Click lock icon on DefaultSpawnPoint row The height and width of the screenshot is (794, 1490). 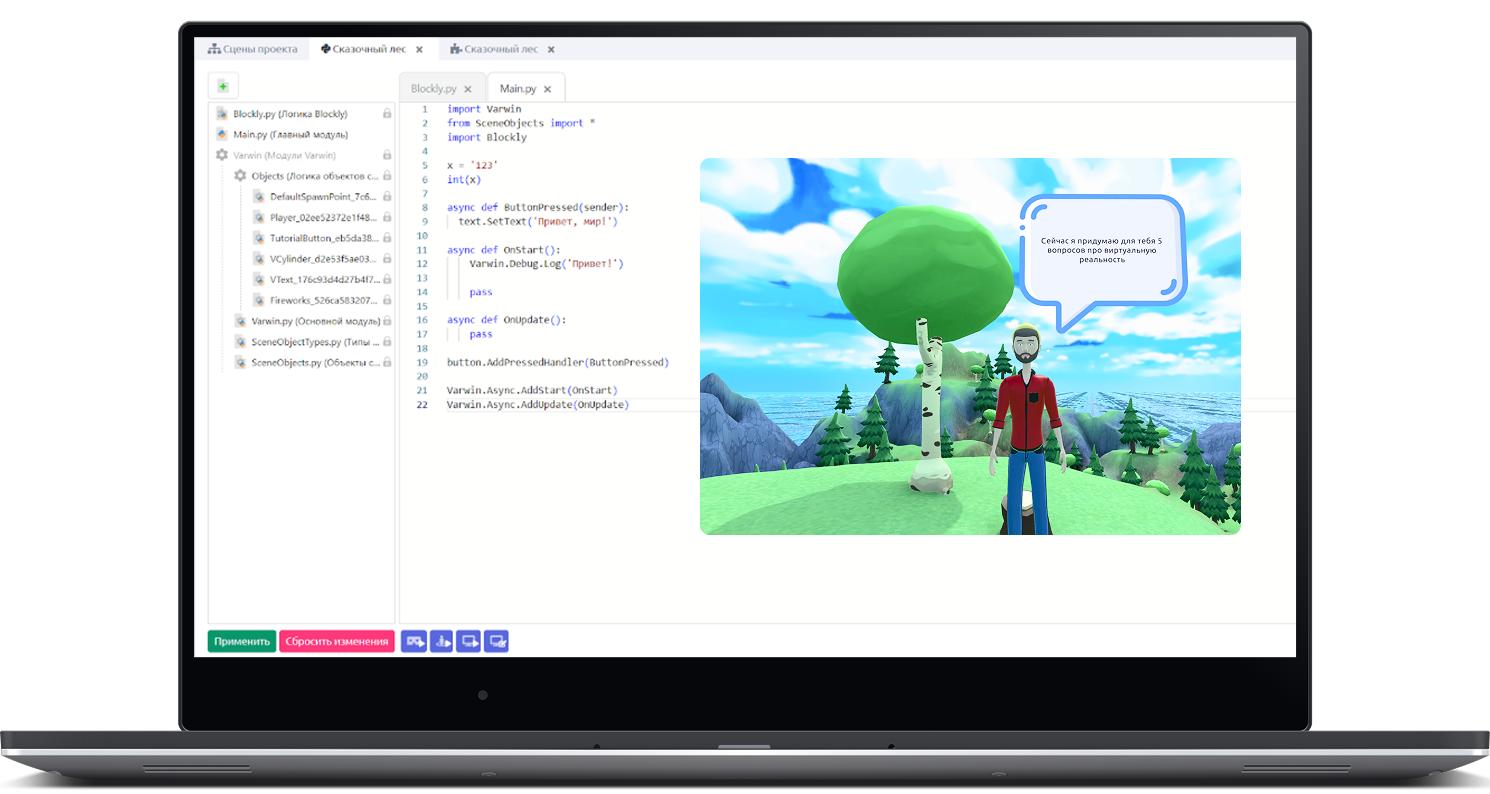click(x=387, y=197)
